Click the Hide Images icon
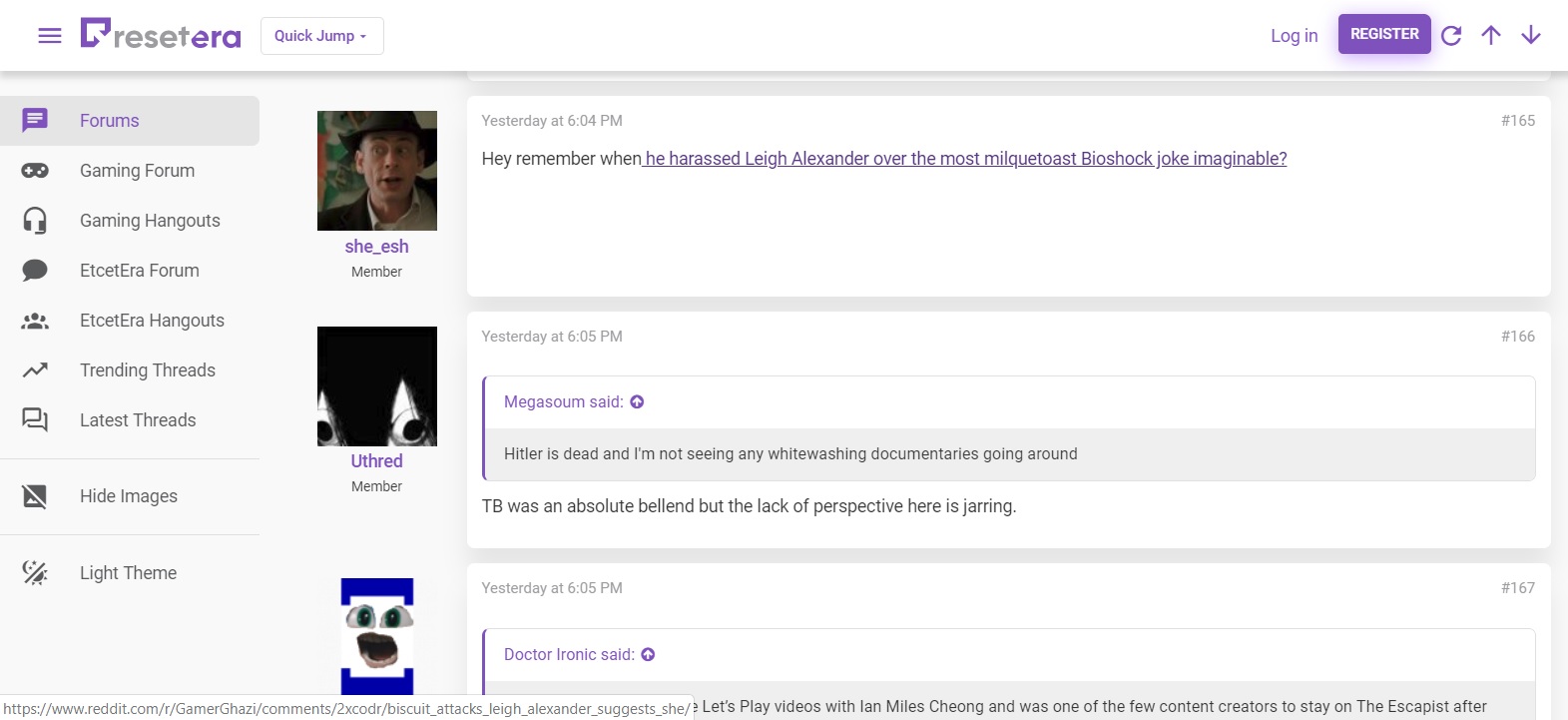The width and height of the screenshot is (1568, 720). [35, 496]
